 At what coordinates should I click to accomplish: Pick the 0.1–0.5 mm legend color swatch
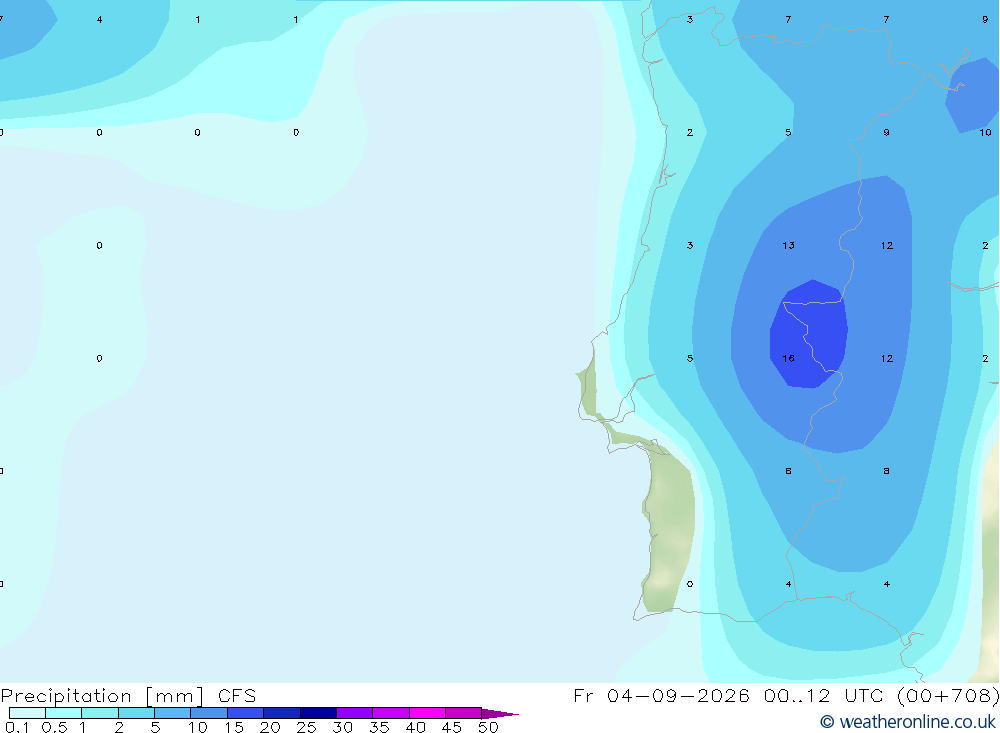(x=27, y=713)
